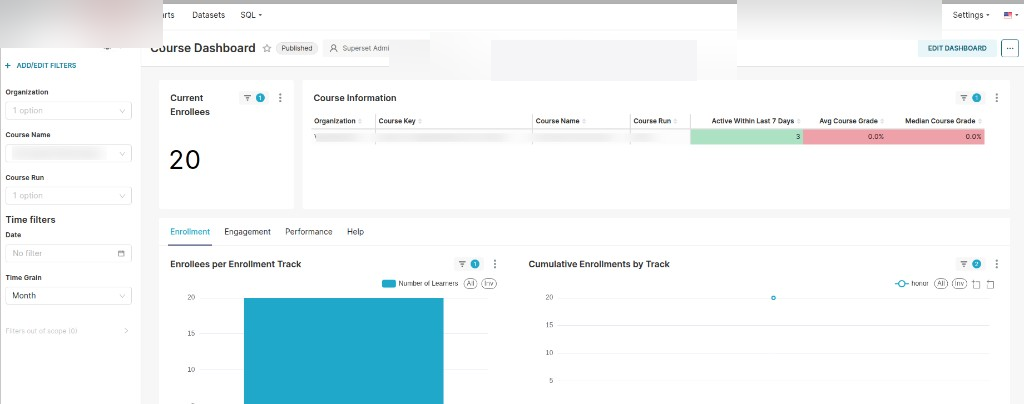Click the calendar icon in the Date filter
The width and height of the screenshot is (1024, 404).
pos(121,253)
